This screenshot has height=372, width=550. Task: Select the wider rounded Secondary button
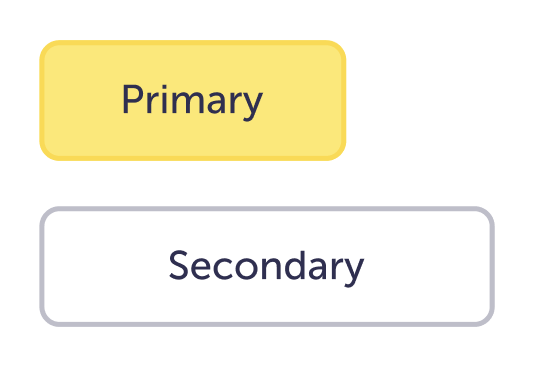pyautogui.click(x=267, y=266)
